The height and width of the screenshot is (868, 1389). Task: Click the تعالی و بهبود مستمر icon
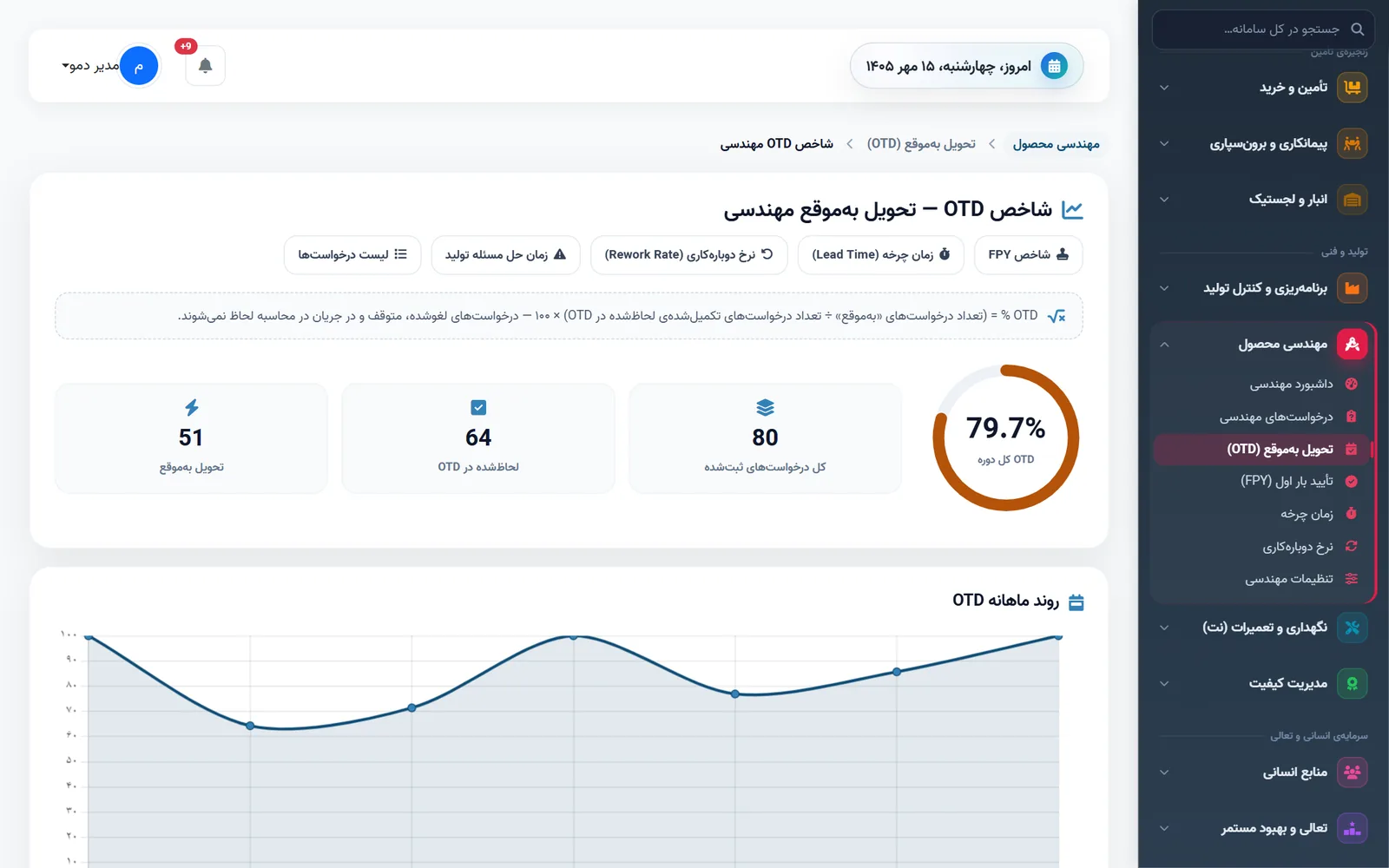click(1352, 828)
